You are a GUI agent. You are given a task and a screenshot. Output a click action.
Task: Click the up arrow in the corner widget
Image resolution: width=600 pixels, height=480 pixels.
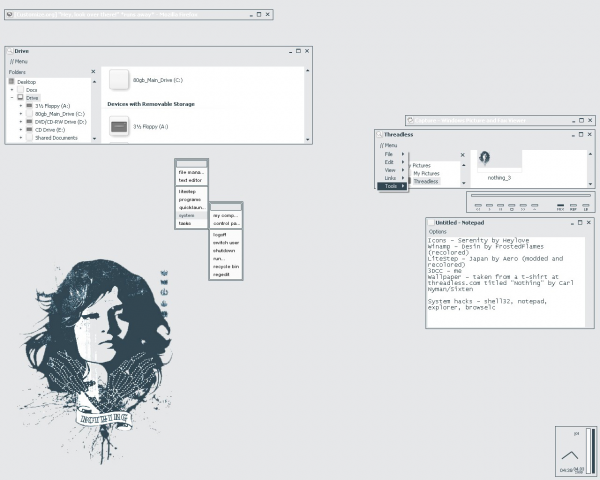coord(570,455)
